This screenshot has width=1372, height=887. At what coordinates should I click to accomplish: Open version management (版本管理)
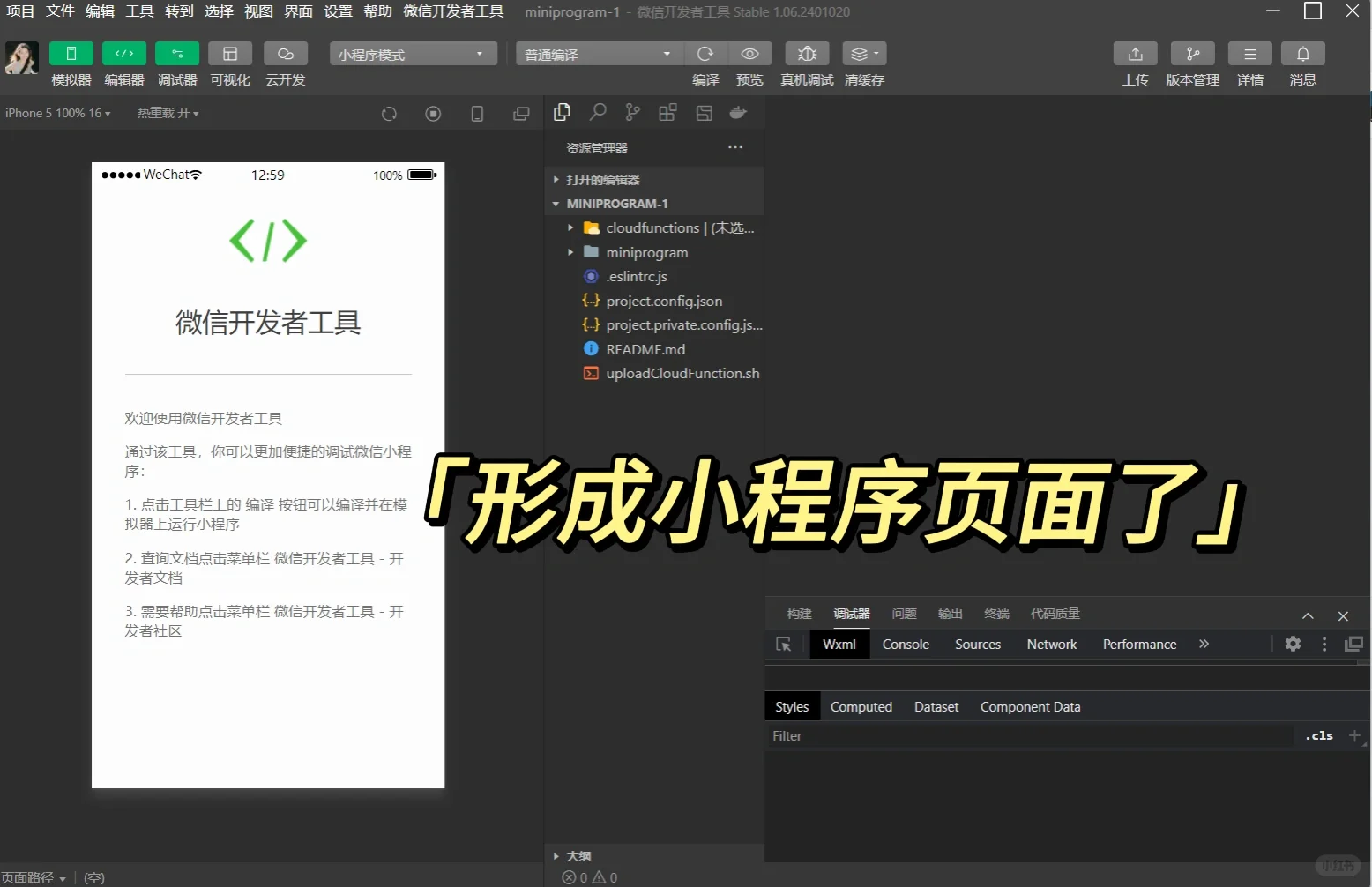click(x=1192, y=54)
